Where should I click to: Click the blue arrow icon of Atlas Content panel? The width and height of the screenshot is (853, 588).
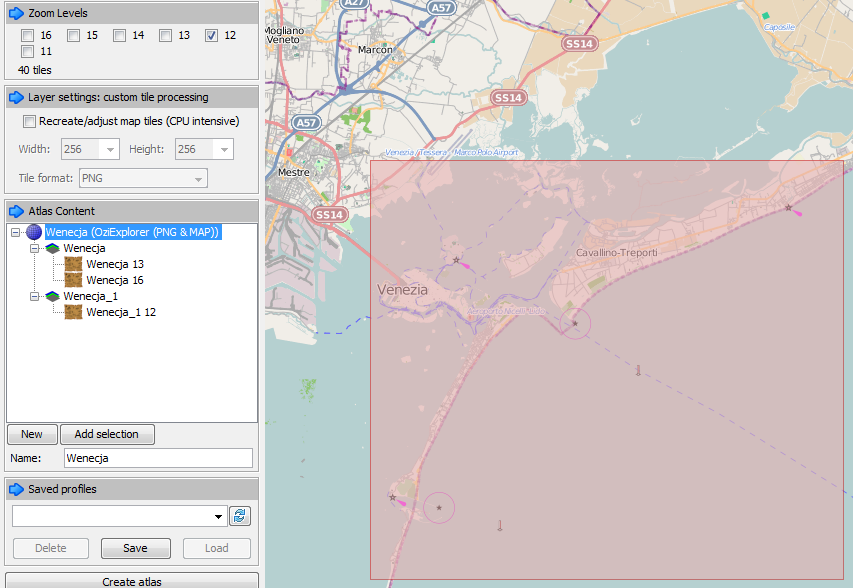(17, 211)
